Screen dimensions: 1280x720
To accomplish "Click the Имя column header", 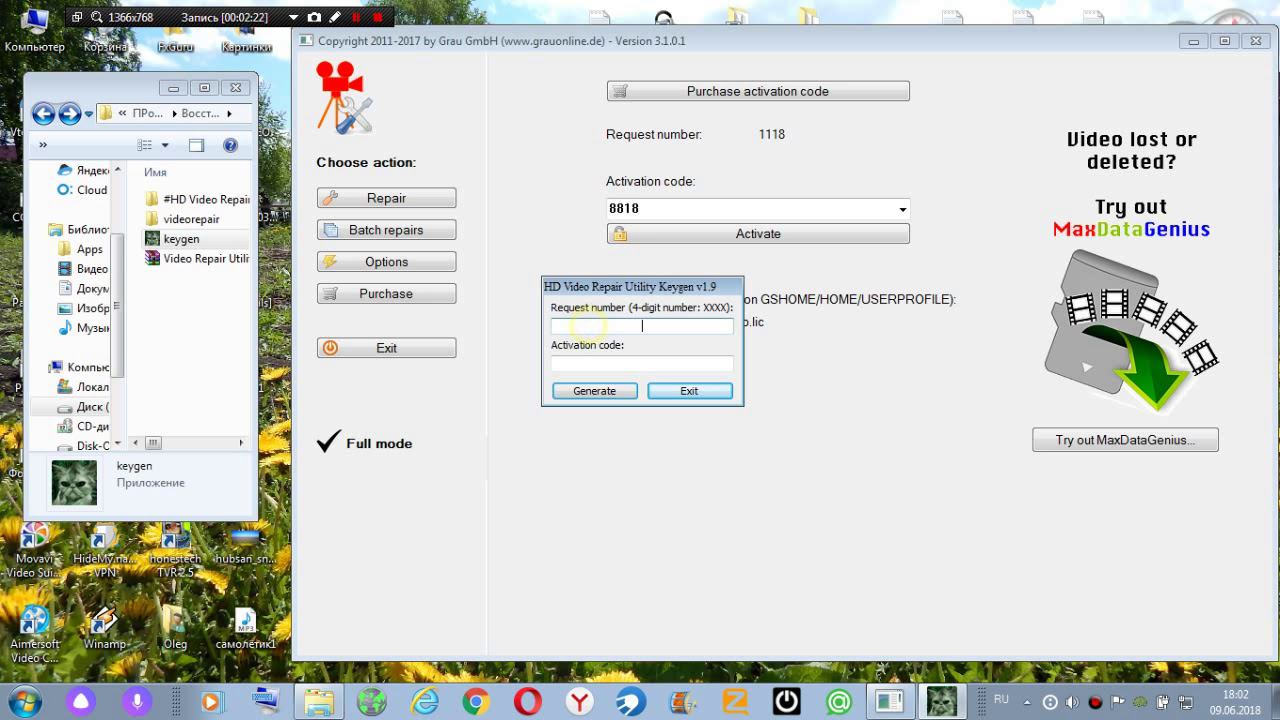I will 155,172.
